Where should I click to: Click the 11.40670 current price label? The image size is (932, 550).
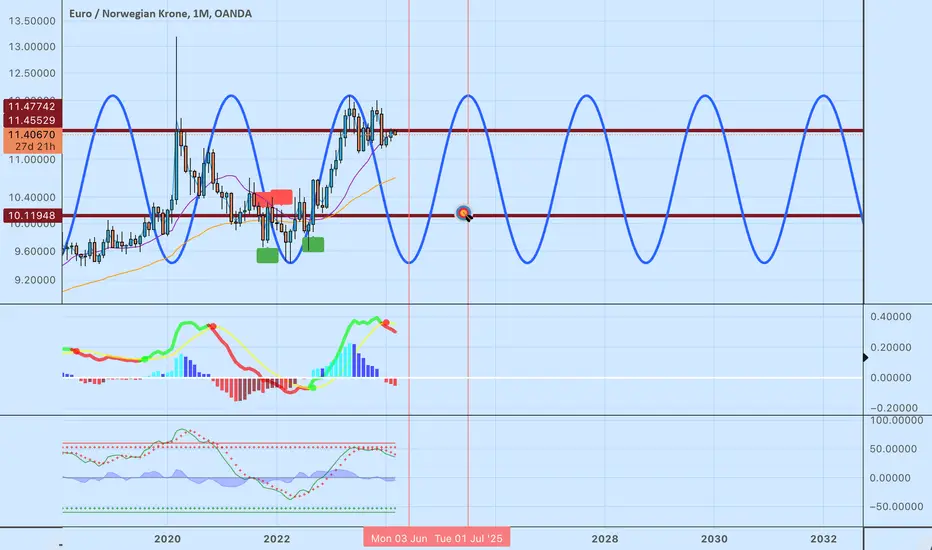tap(32, 134)
